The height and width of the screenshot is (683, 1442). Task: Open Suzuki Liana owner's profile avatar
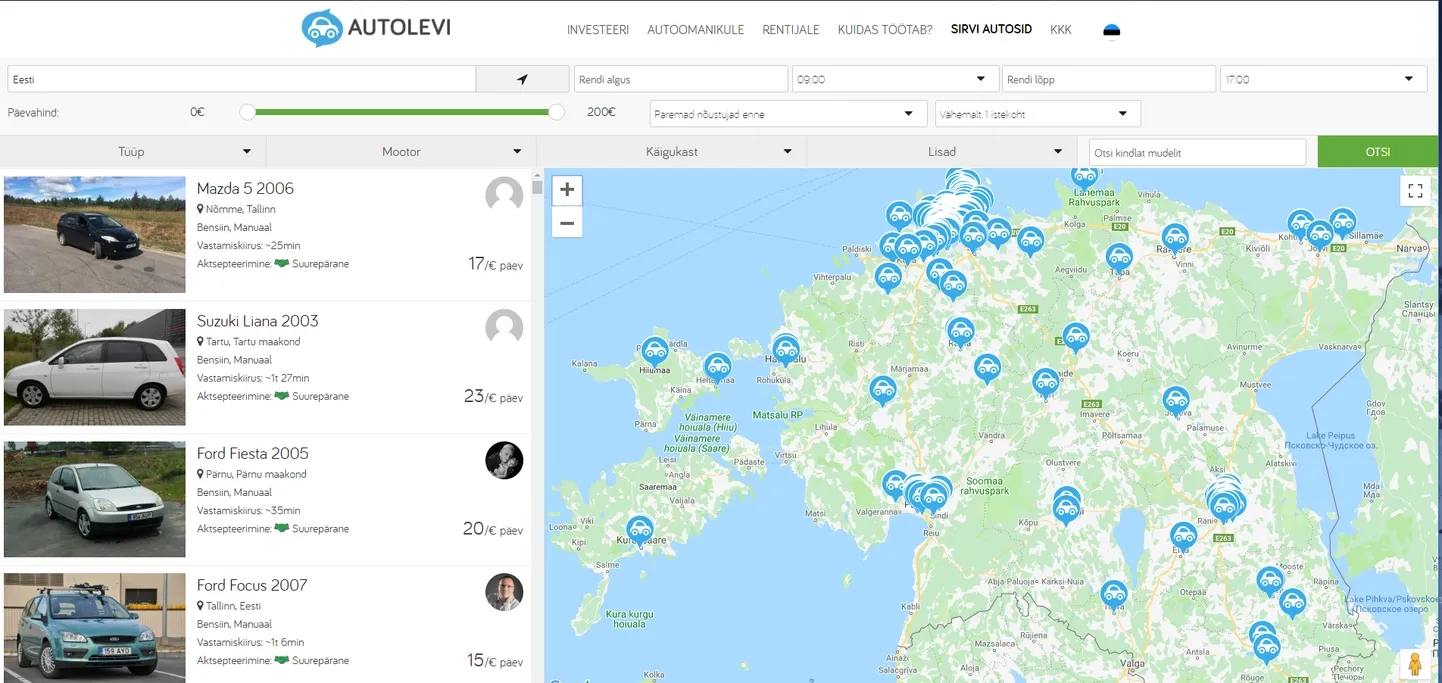click(504, 327)
